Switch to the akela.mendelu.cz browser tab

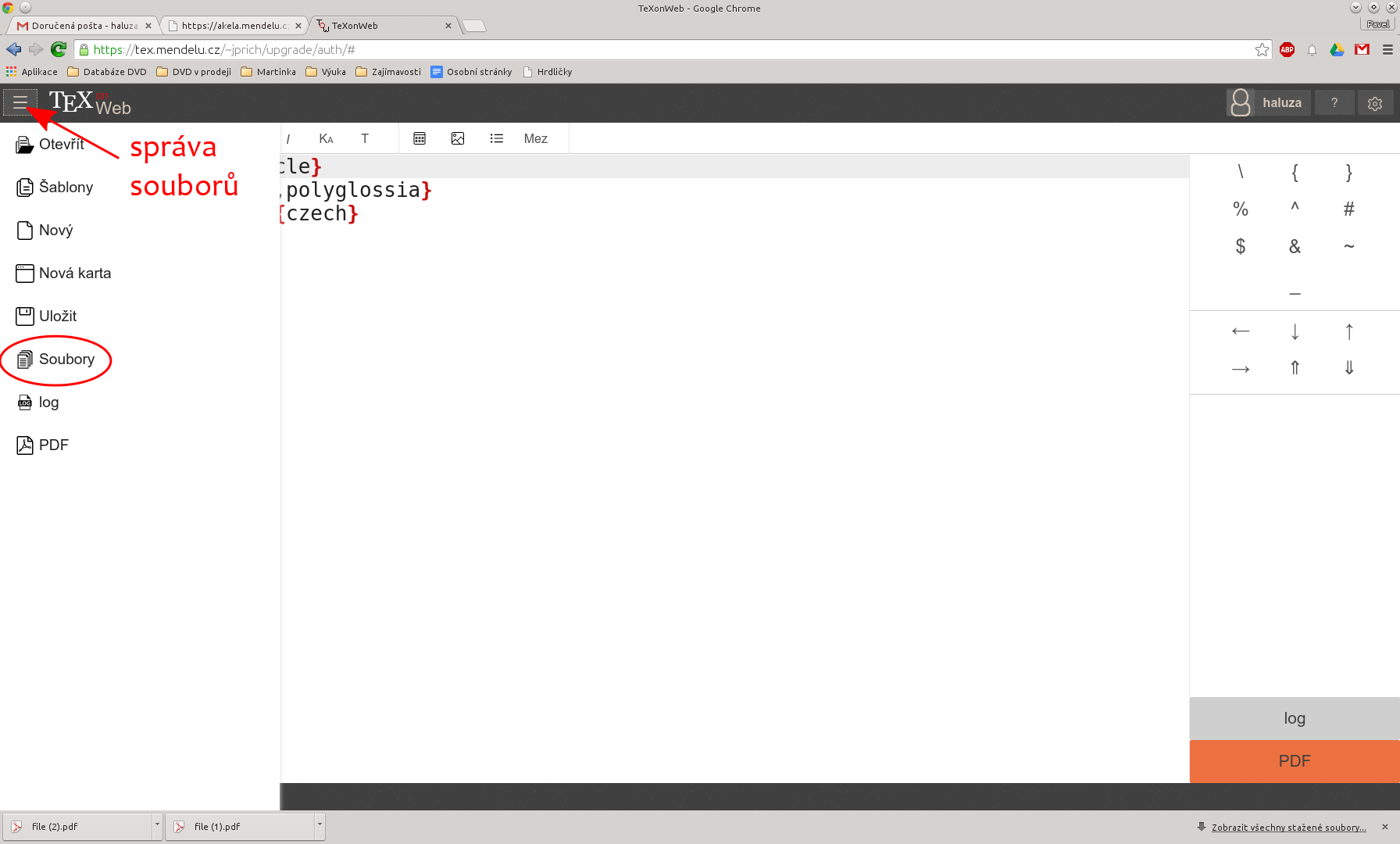tap(234, 26)
